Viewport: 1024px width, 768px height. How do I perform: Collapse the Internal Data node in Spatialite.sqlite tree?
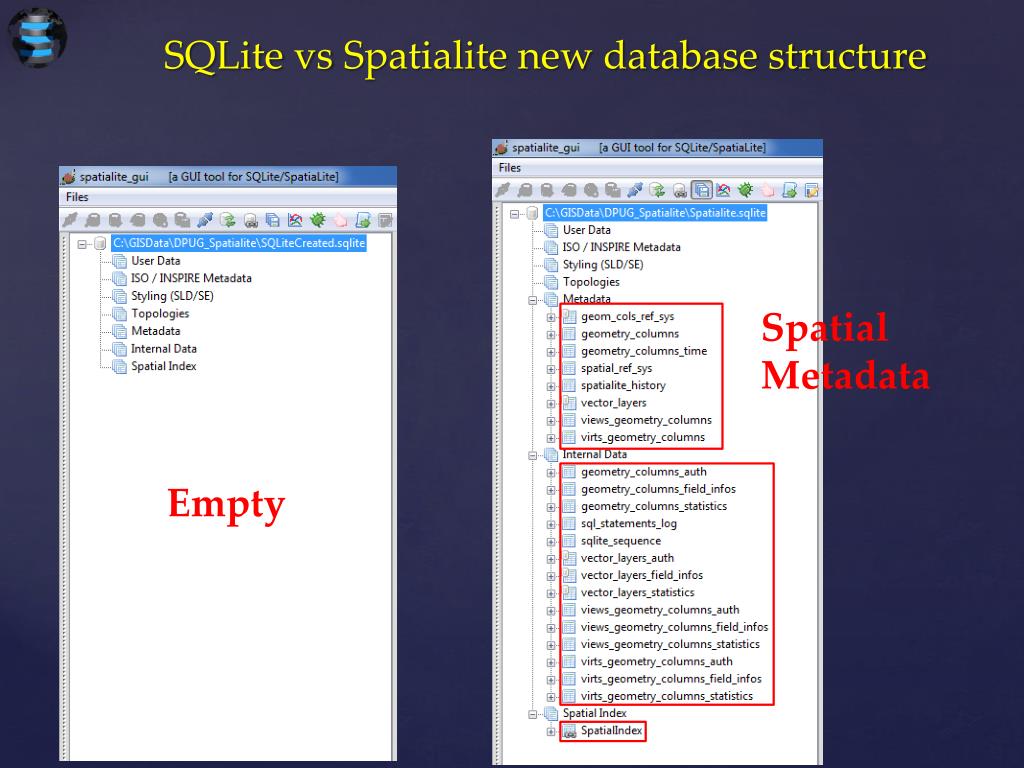coord(533,456)
